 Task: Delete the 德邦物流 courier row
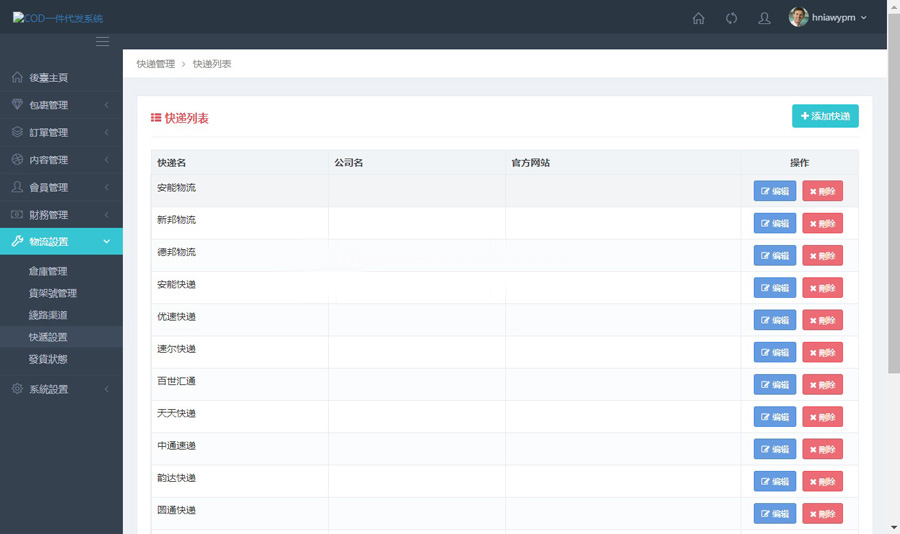tap(822, 256)
